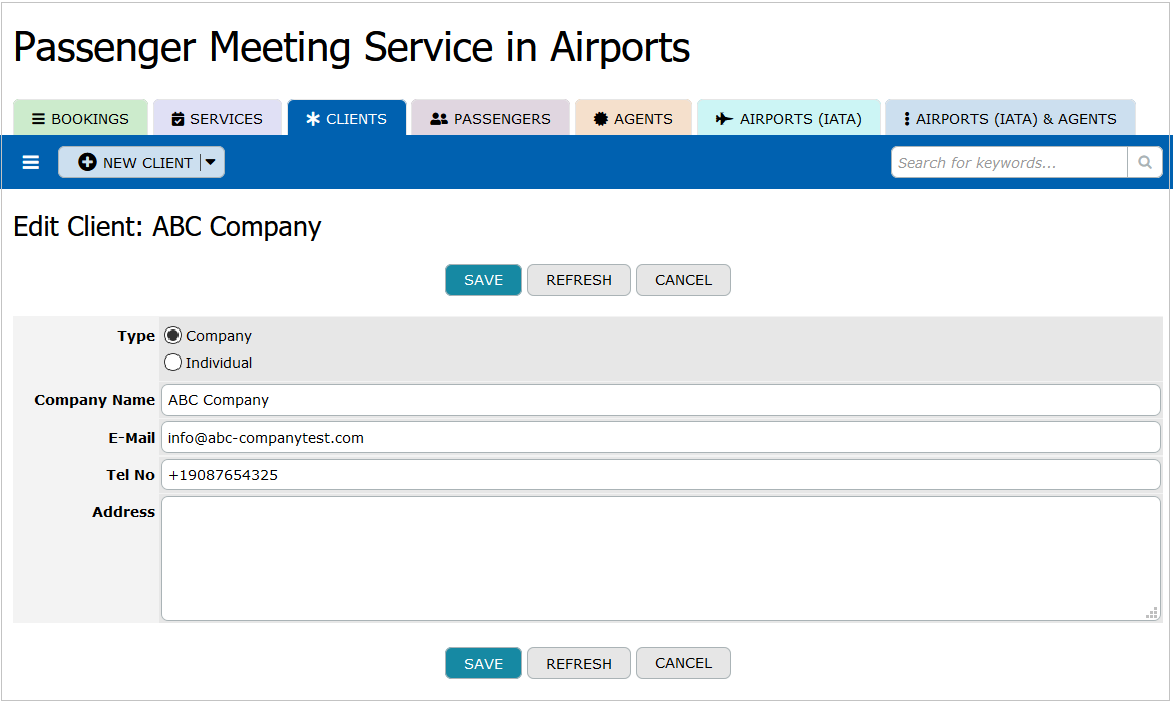Click the Address text area
This screenshot has width=1173, height=708.
(660, 558)
